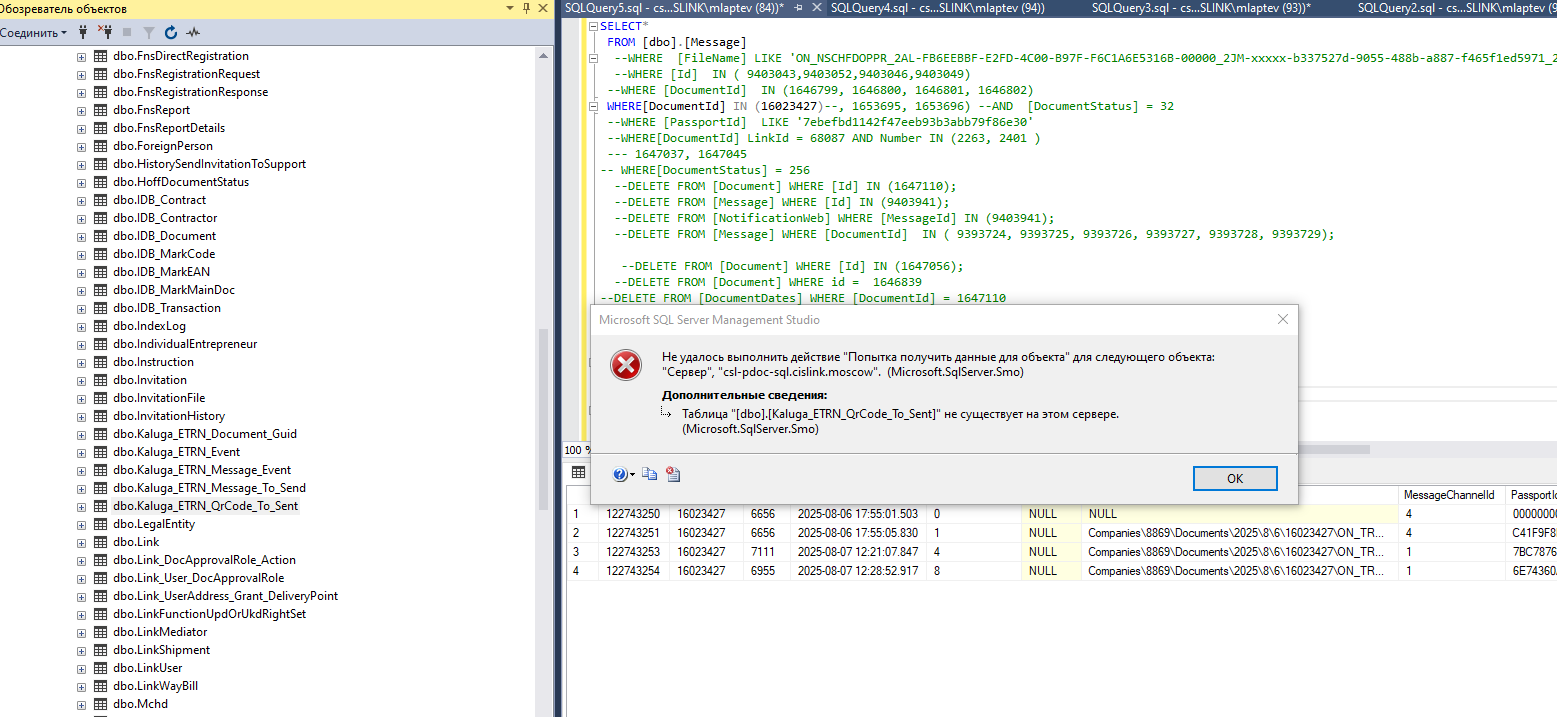Select dbo.Link_UserAddress_Grant_DeliveryPoint in the tree
Image resolution: width=1557 pixels, height=717 pixels.
(x=225, y=596)
